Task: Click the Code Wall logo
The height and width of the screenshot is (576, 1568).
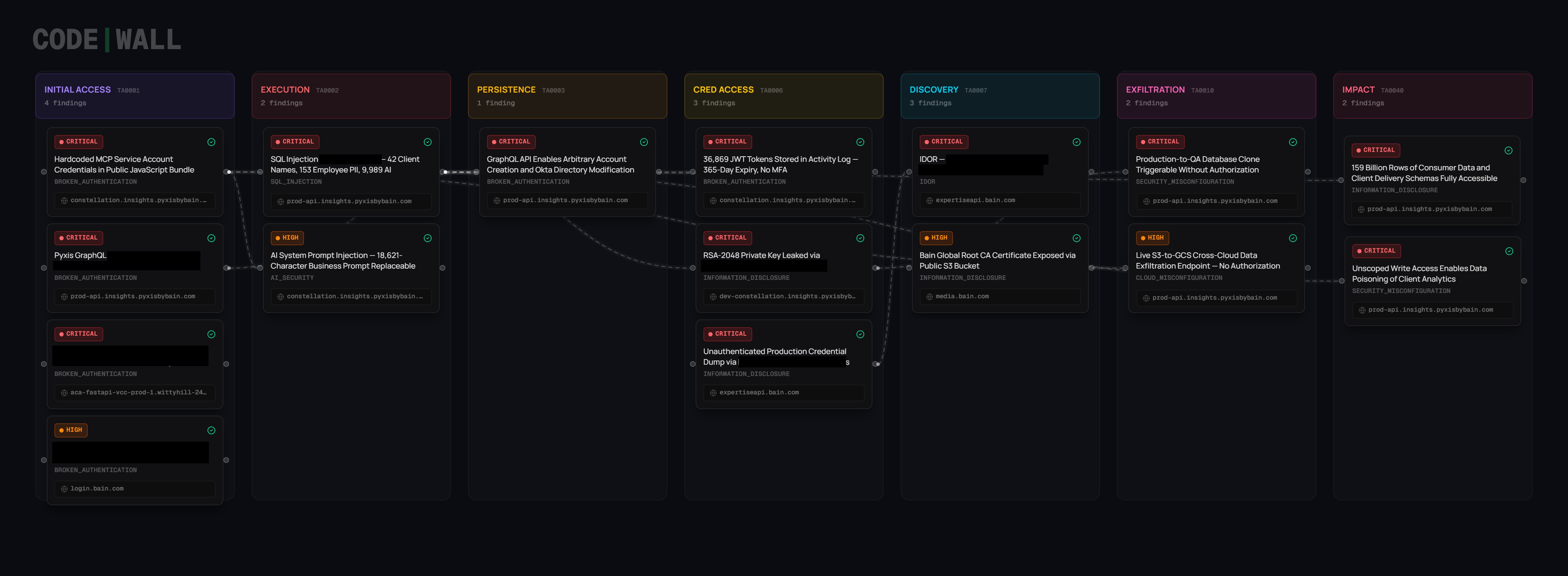Action: coord(106,40)
